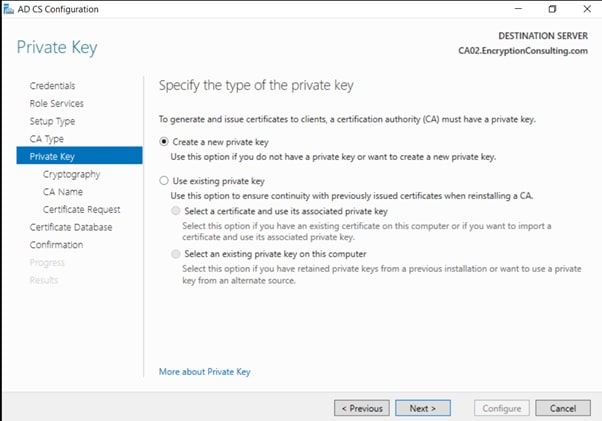Select a certificate and use its associated private key

coord(177,212)
